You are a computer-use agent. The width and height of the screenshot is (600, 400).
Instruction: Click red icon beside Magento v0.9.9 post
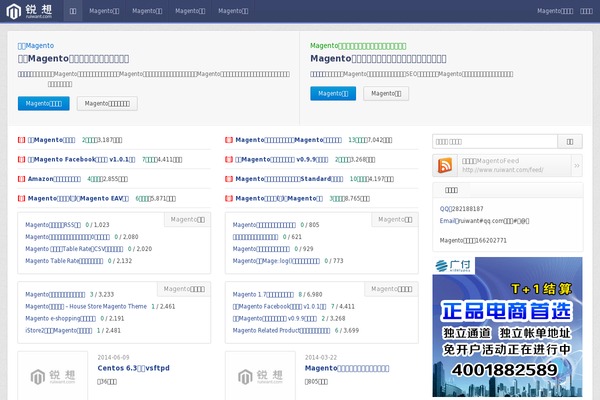[230, 159]
